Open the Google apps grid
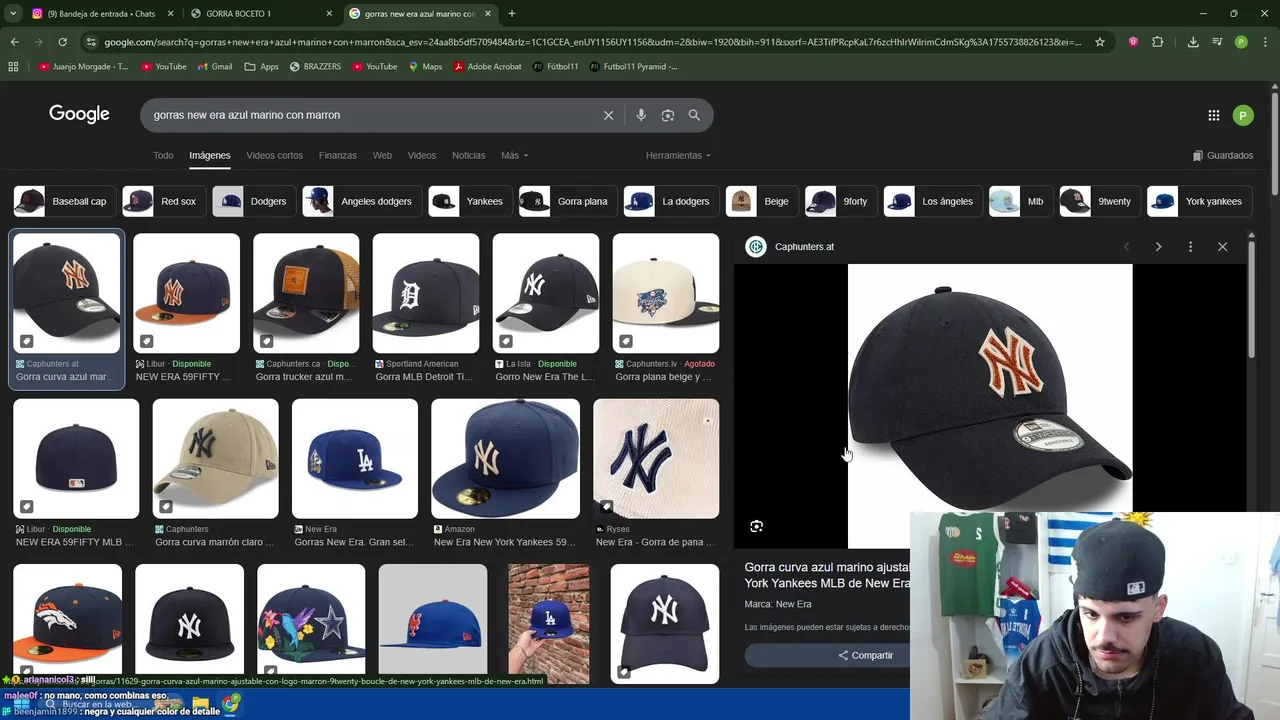Image resolution: width=1280 pixels, height=720 pixels. click(x=1213, y=115)
